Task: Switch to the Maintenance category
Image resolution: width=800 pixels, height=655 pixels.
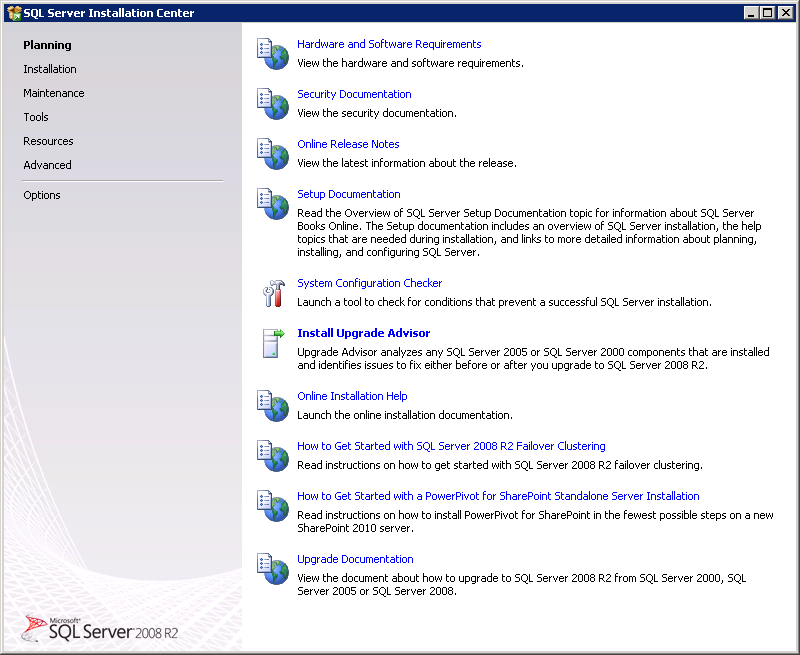Action: point(54,93)
